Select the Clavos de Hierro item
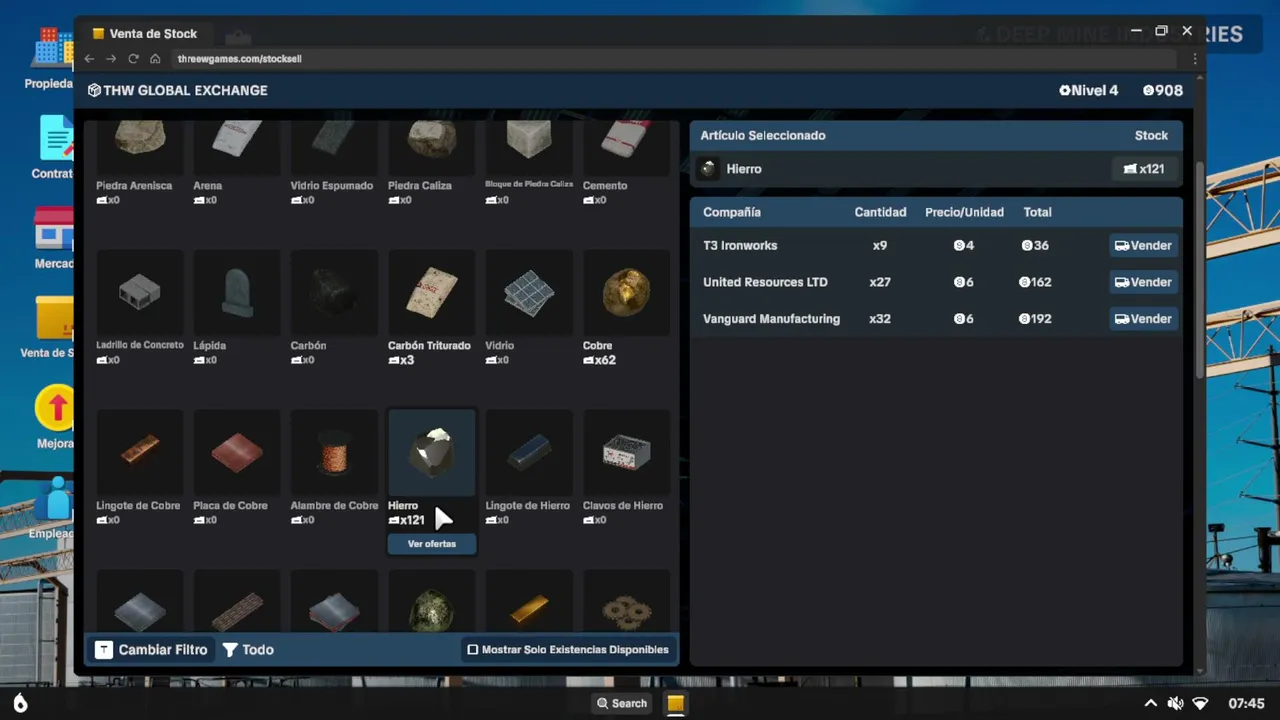 click(x=626, y=453)
